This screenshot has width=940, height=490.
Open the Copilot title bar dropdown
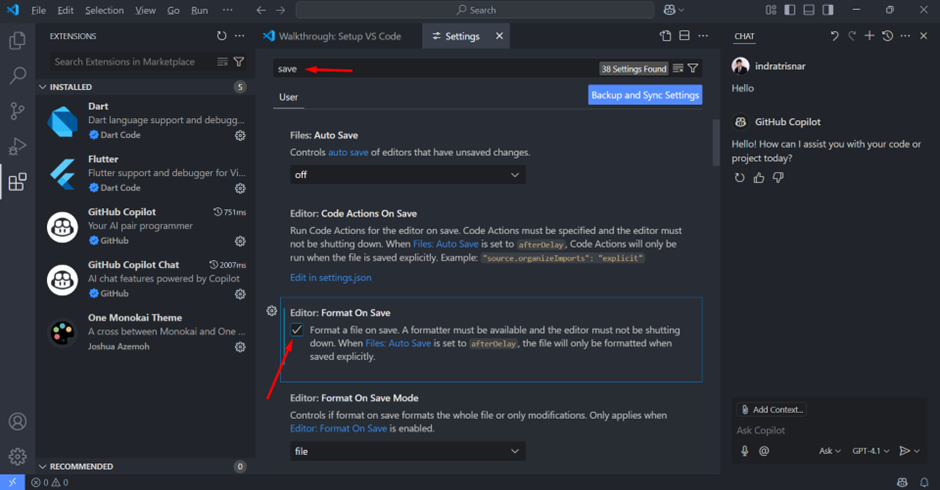coord(673,10)
